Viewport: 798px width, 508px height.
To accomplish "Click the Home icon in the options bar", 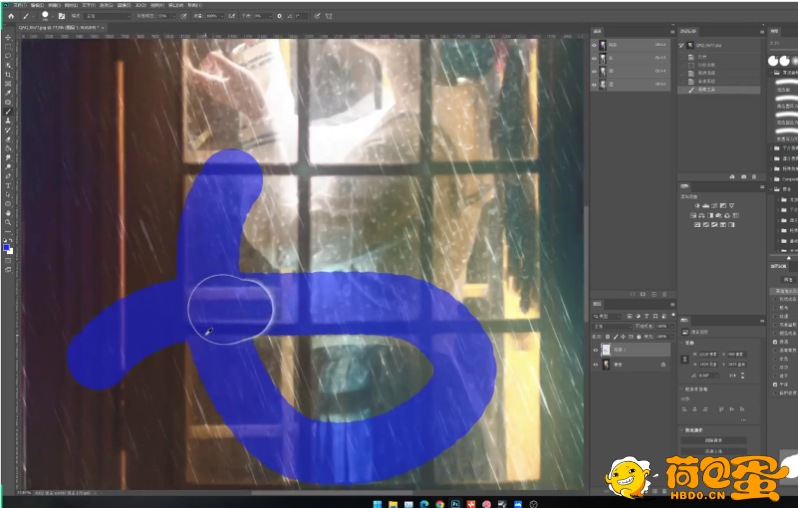I will click(11, 16).
